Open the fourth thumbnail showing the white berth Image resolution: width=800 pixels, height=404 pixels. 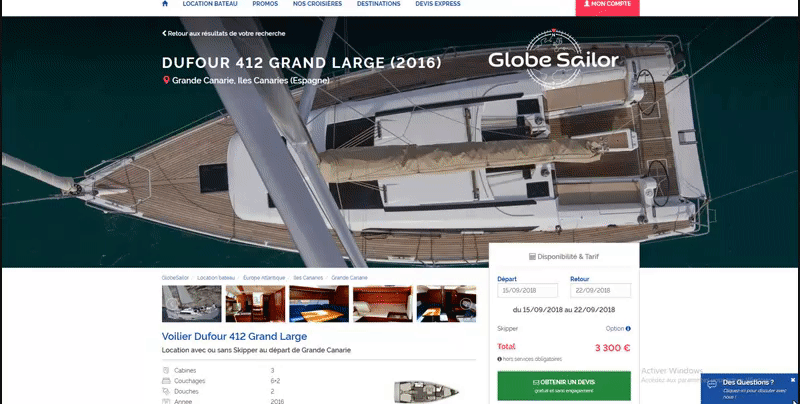[x=383, y=304]
